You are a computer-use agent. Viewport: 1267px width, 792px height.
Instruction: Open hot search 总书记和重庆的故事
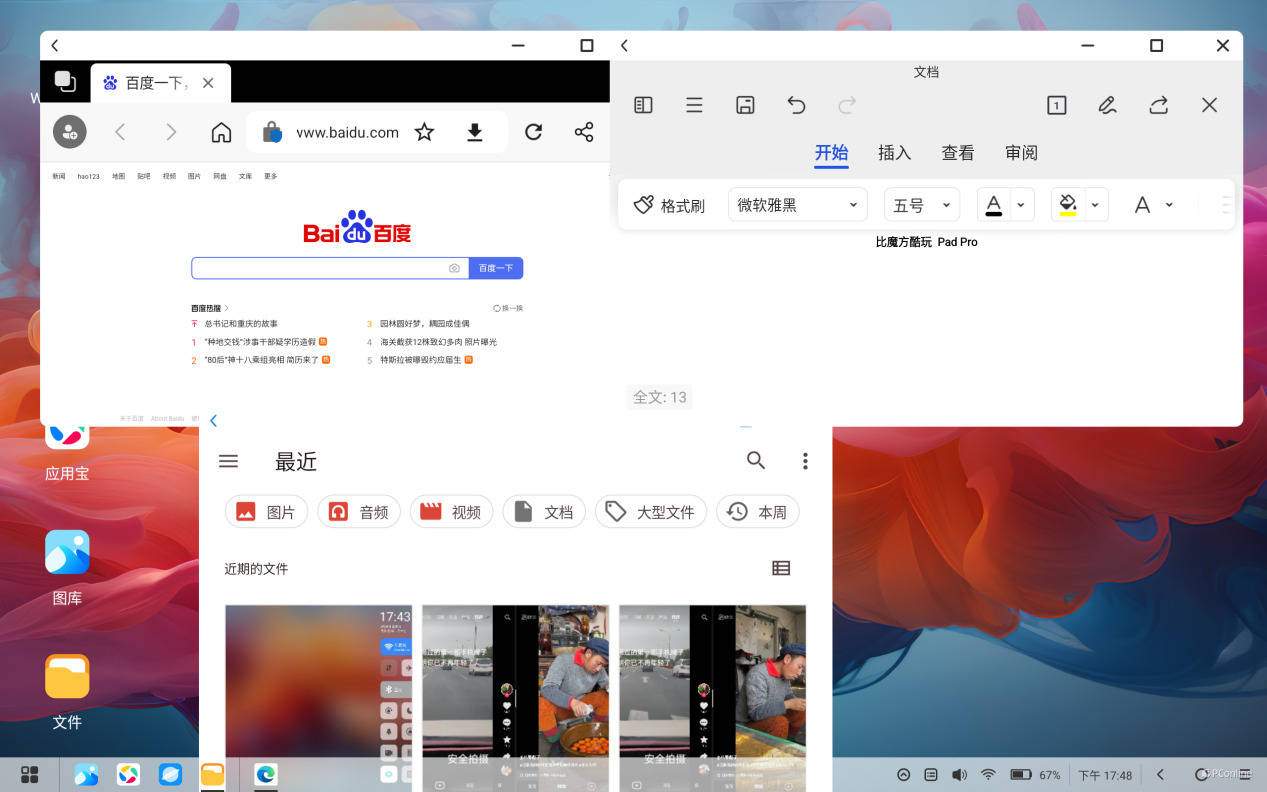241,324
